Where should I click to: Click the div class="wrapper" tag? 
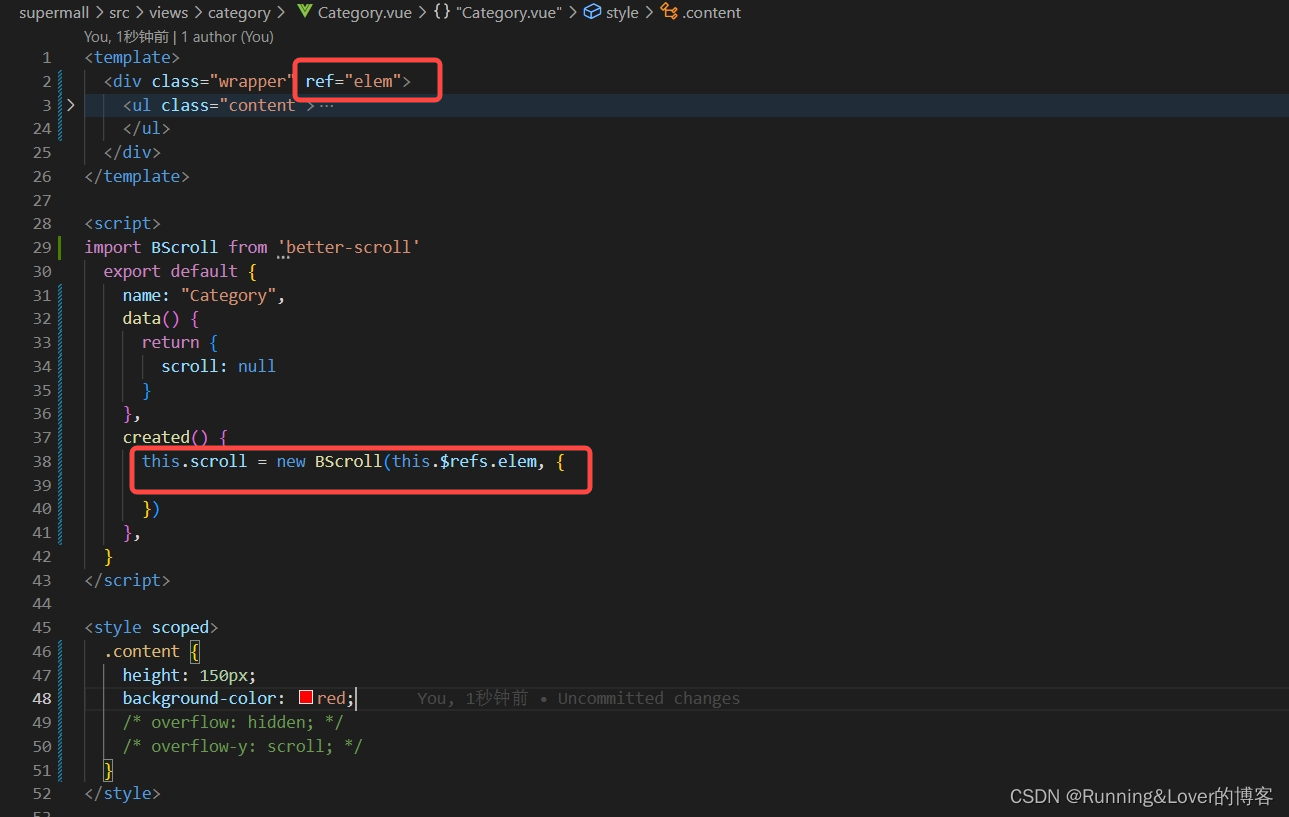pyautogui.click(x=197, y=81)
